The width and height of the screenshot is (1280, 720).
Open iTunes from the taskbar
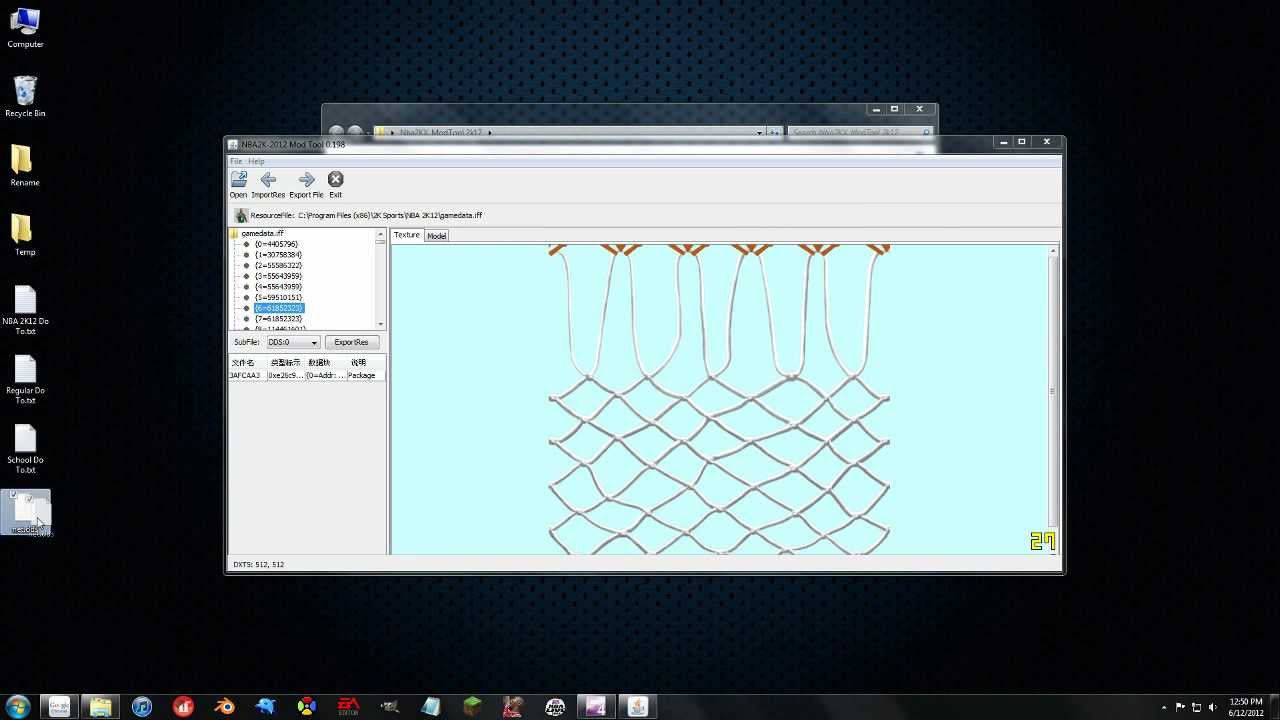coord(142,707)
